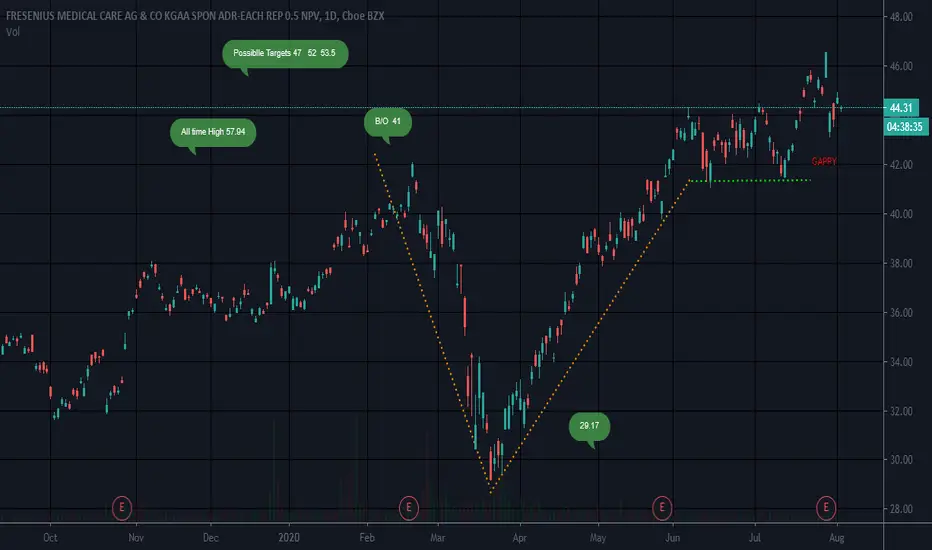Image resolution: width=932 pixels, height=550 pixels.
Task: Click the earnings marker near mid-February
Action: pyautogui.click(x=408, y=508)
